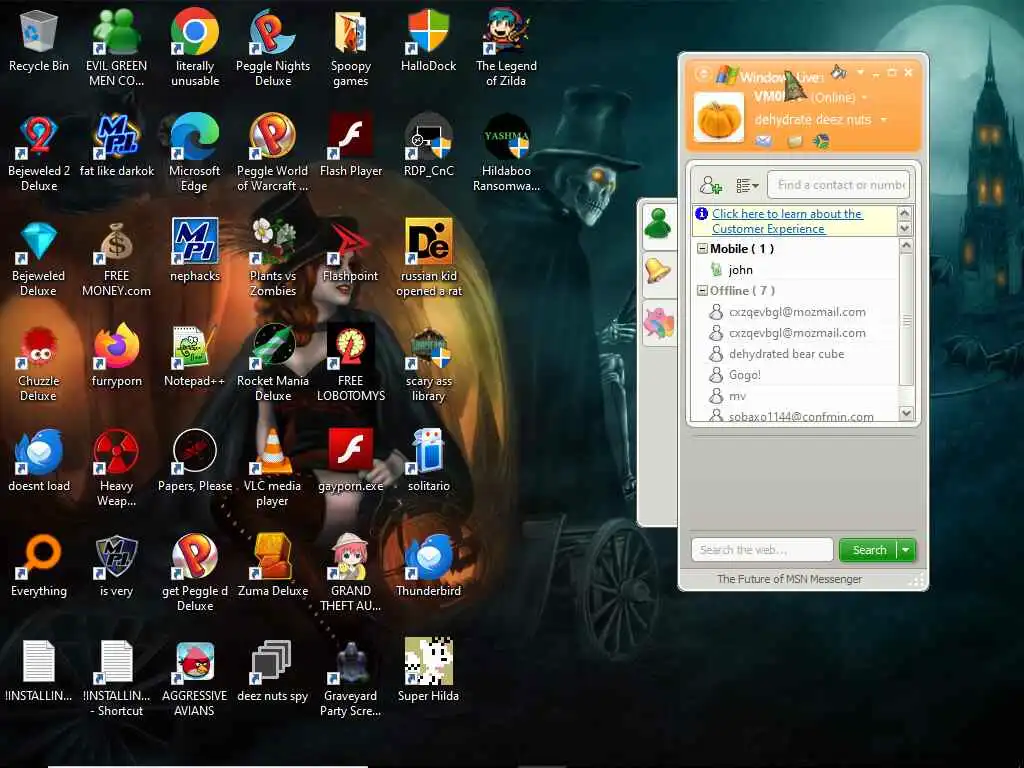This screenshot has width=1024, height=768.
Task: Launch 'get Peggle d Deluxe' shortcut
Action: point(195,573)
